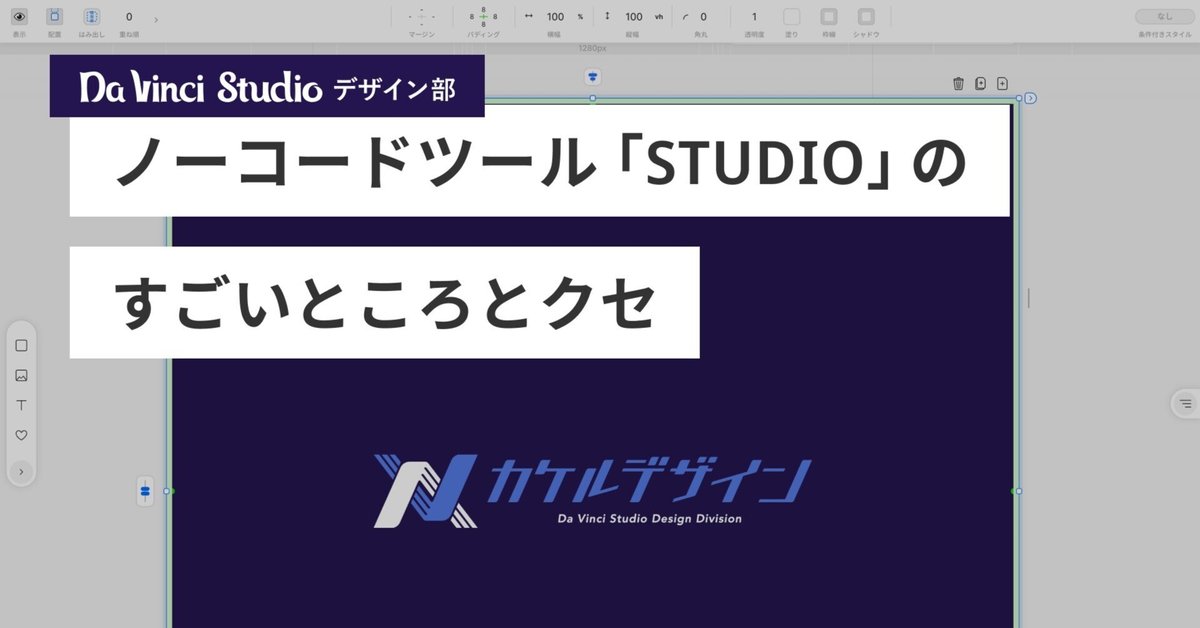Viewport: 1200px width, 628px height.
Task: Click the add new page icon
Action: pyautogui.click(x=1002, y=84)
